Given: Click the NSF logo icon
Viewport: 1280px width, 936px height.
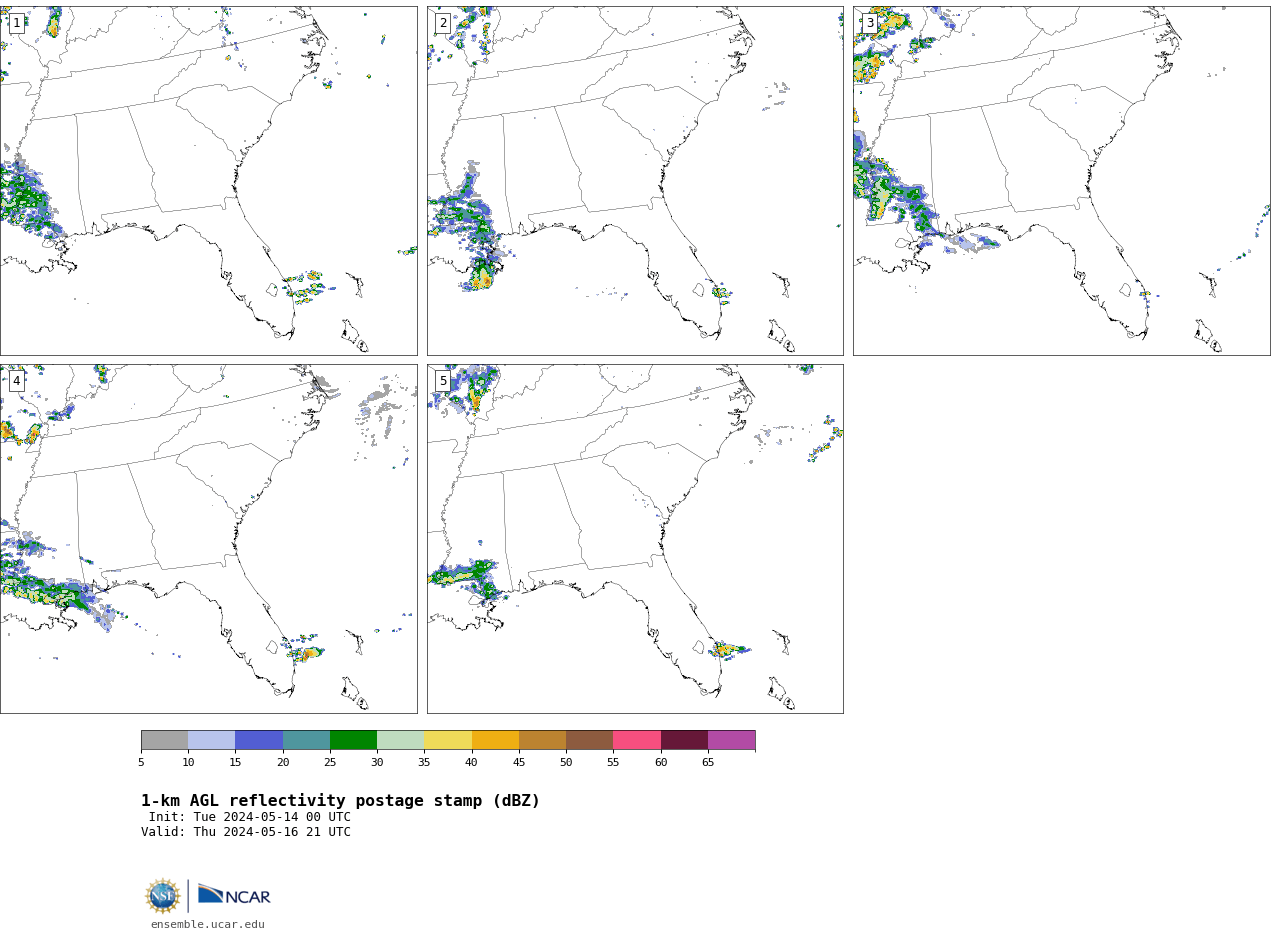Looking at the screenshot, I should point(163,896).
